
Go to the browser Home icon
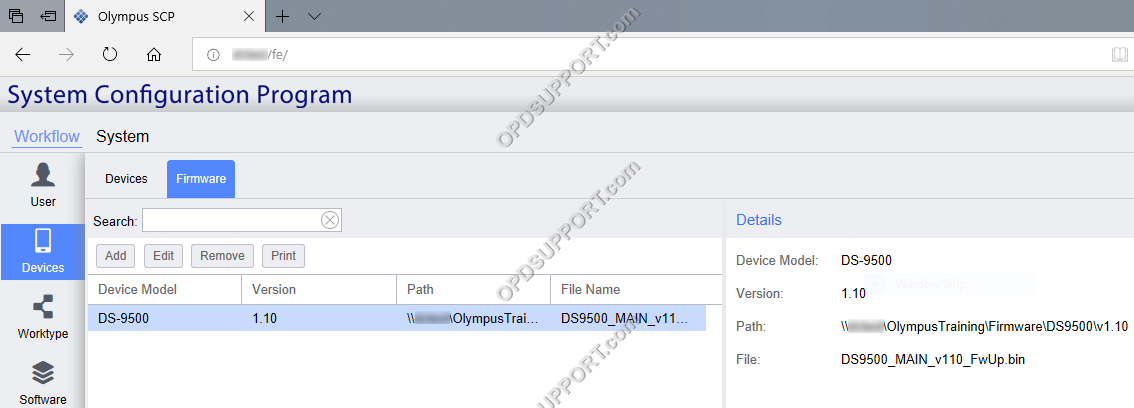(x=153, y=55)
